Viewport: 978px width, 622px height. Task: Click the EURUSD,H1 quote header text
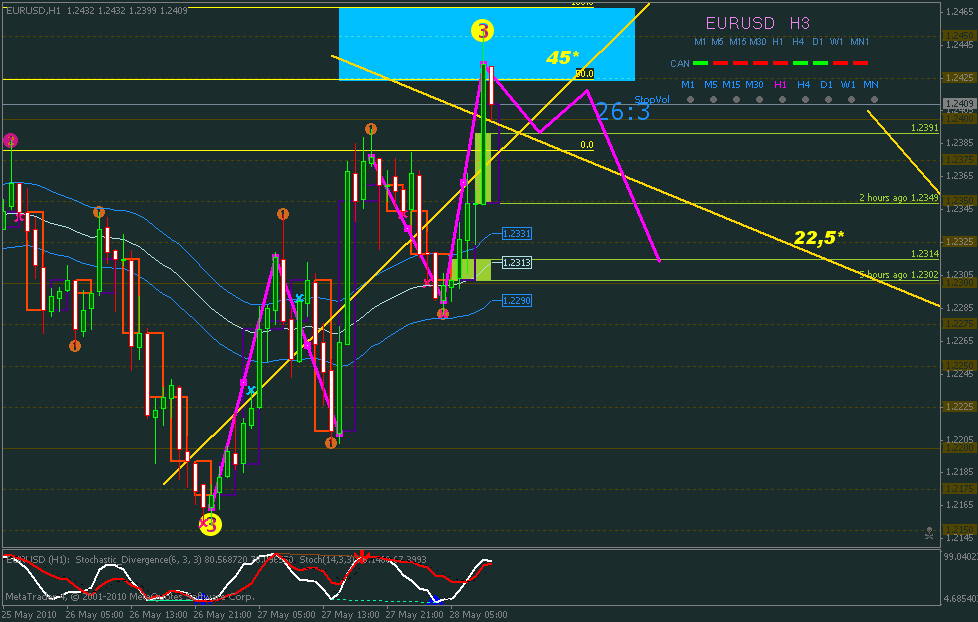pos(96,11)
